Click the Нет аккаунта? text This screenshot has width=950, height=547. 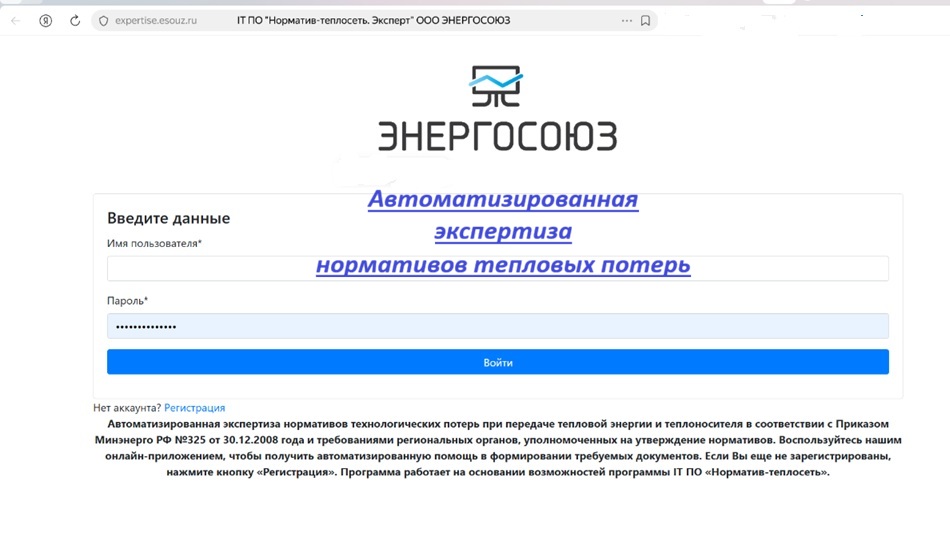(127, 408)
